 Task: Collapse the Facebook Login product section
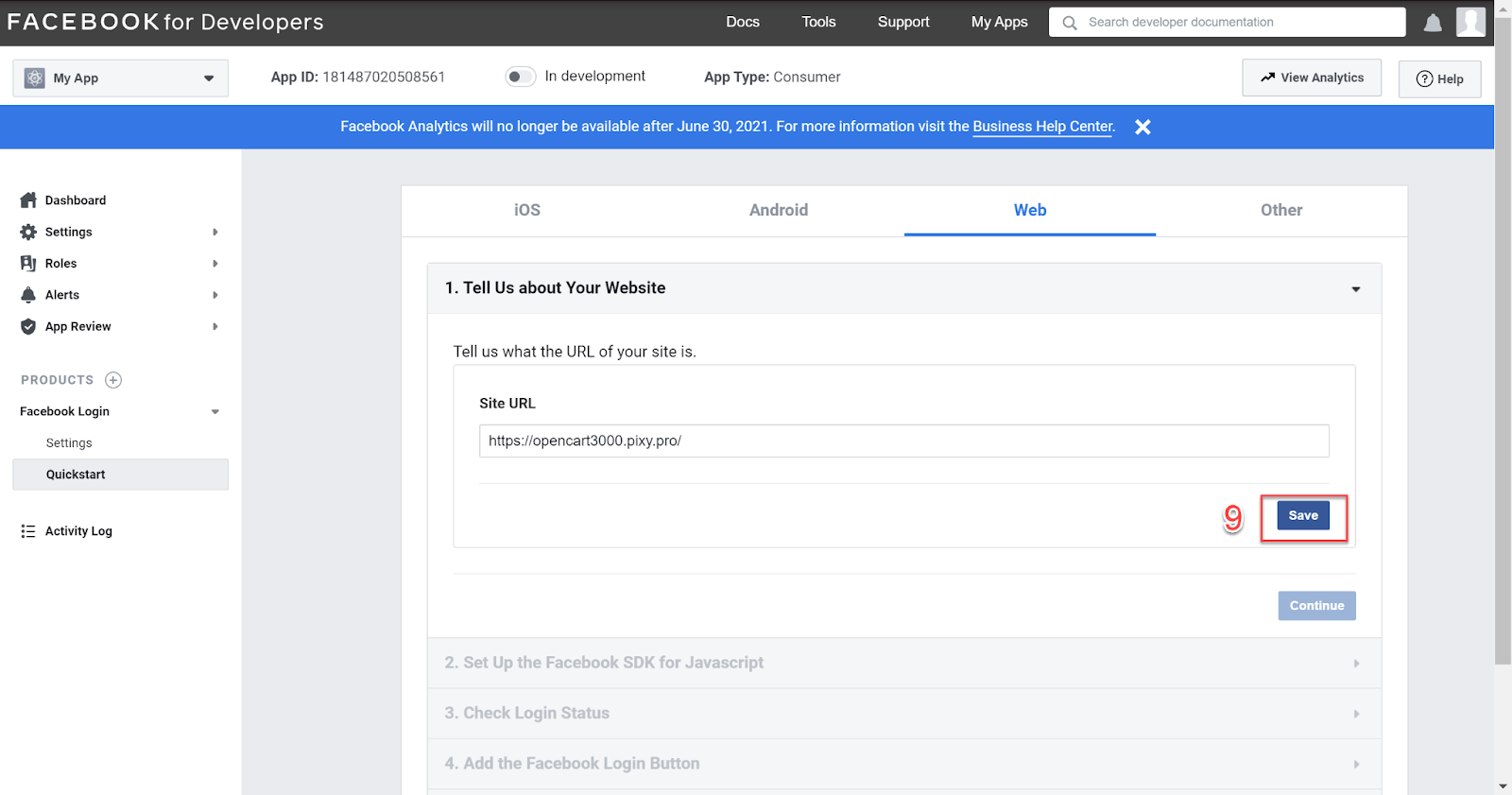pyautogui.click(x=215, y=411)
